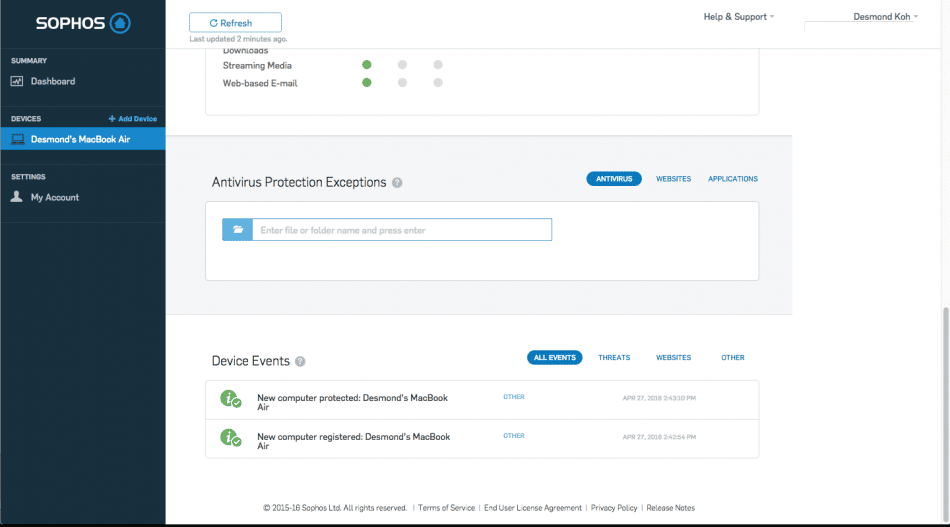This screenshot has width=950, height=527.
Task: Click the info icon for New computer protected event
Action: (x=231, y=399)
